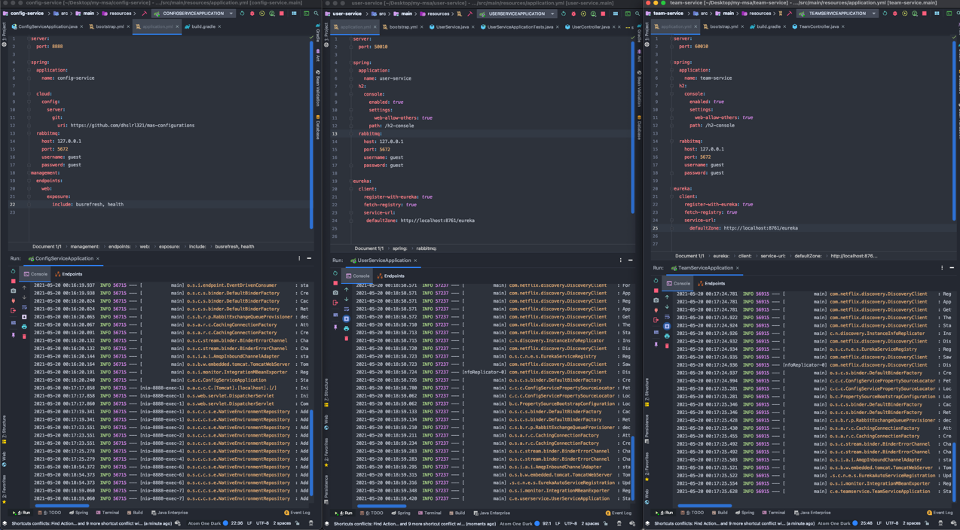
Task: Open USERSERVICEAPPLICATION run configuration dropdown
Action: (x=516, y=13)
